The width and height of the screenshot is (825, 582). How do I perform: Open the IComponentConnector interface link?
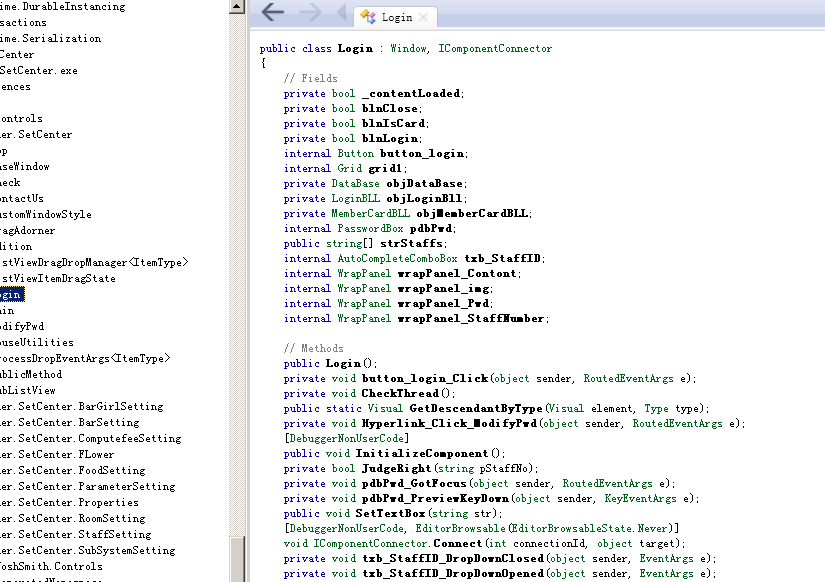pos(495,49)
